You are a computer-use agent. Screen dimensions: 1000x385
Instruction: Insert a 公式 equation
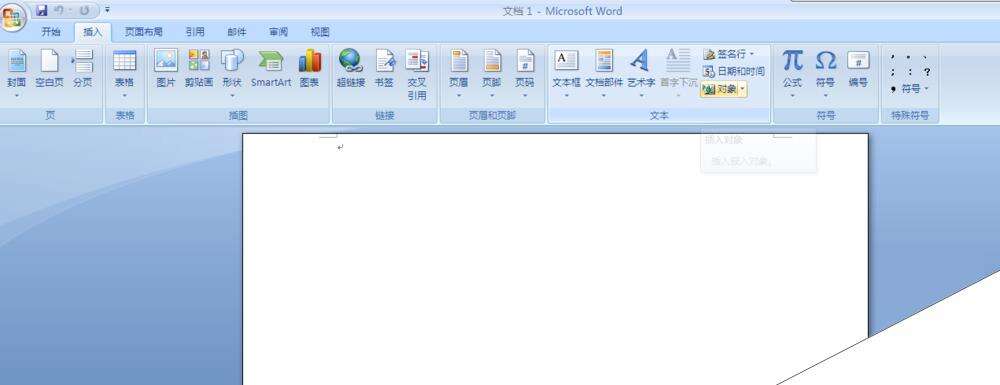click(x=792, y=73)
